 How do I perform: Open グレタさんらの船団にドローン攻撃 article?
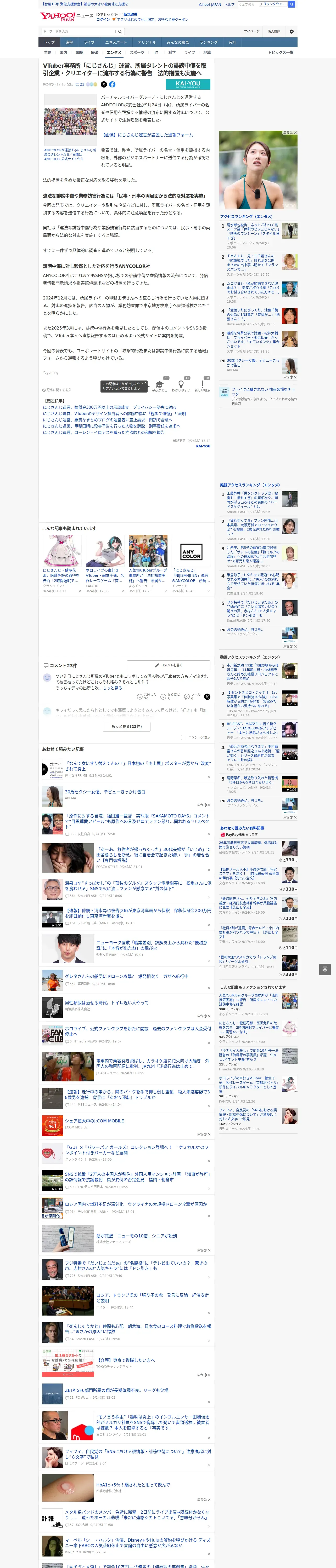point(127,976)
